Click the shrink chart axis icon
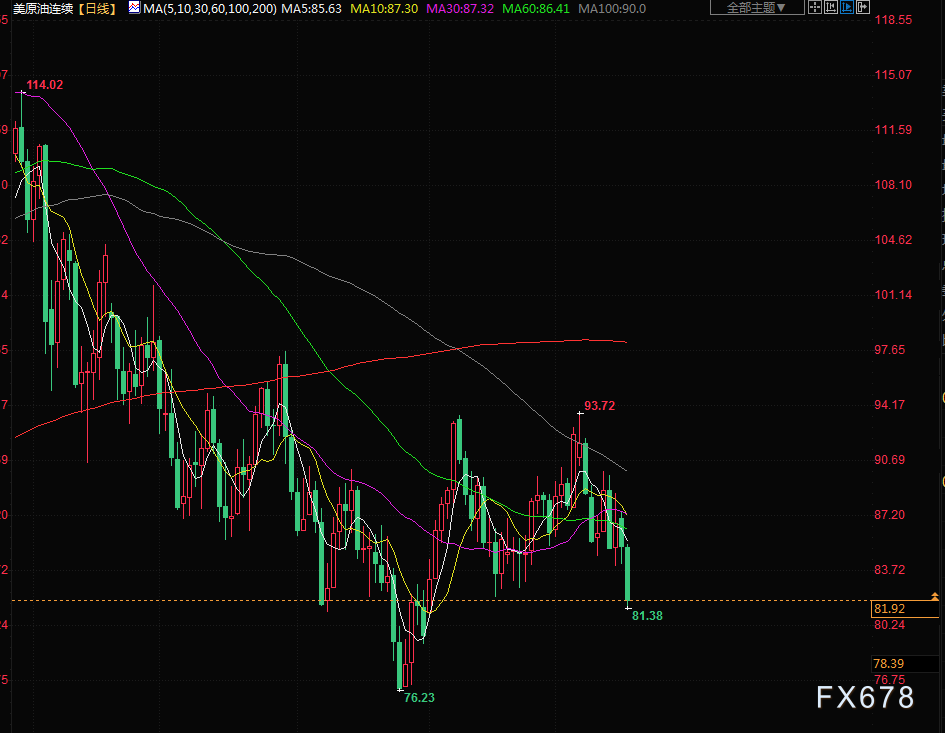Viewport: 945px width, 733px height. click(830, 8)
